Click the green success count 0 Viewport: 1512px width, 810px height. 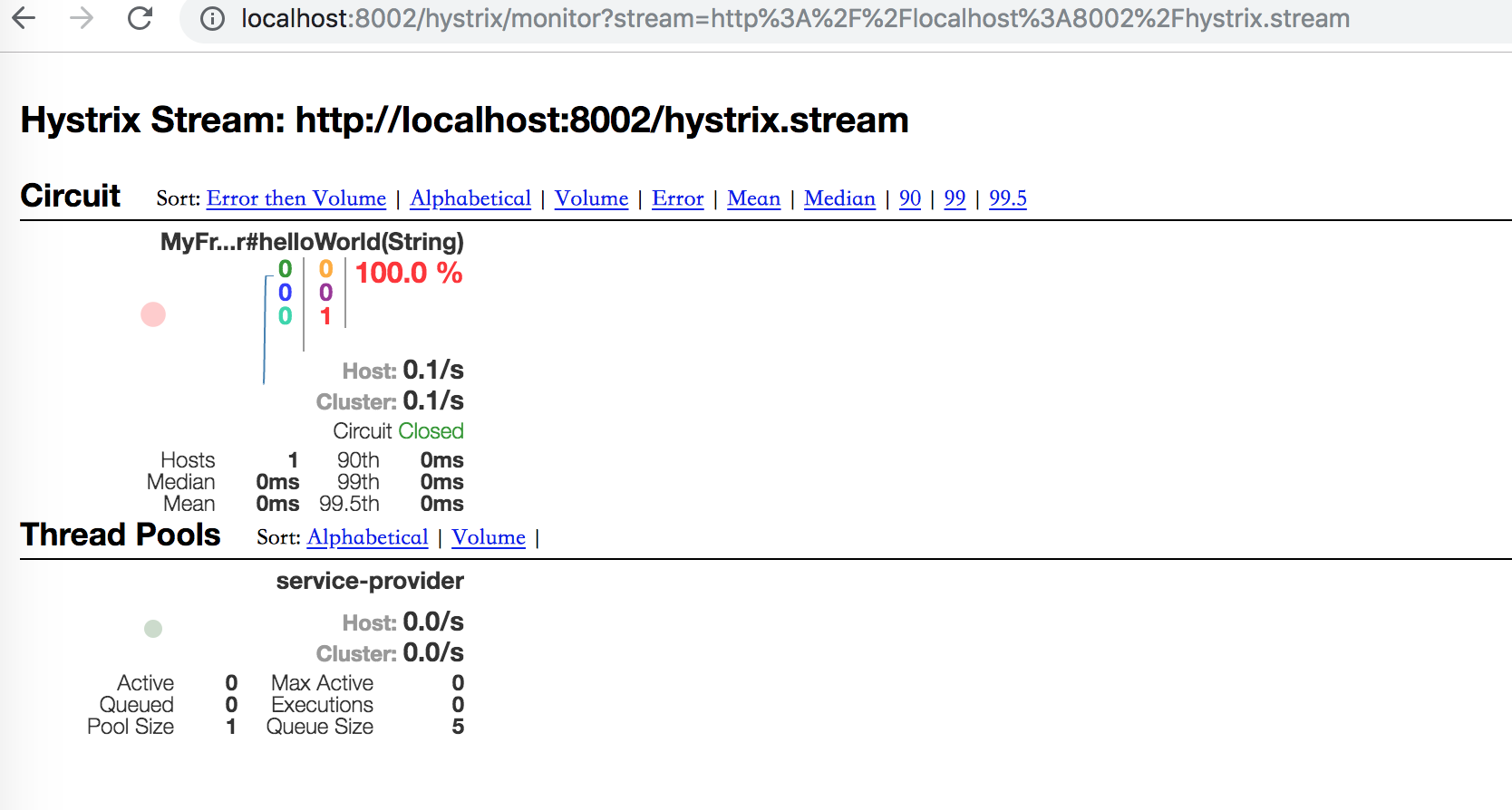286,269
